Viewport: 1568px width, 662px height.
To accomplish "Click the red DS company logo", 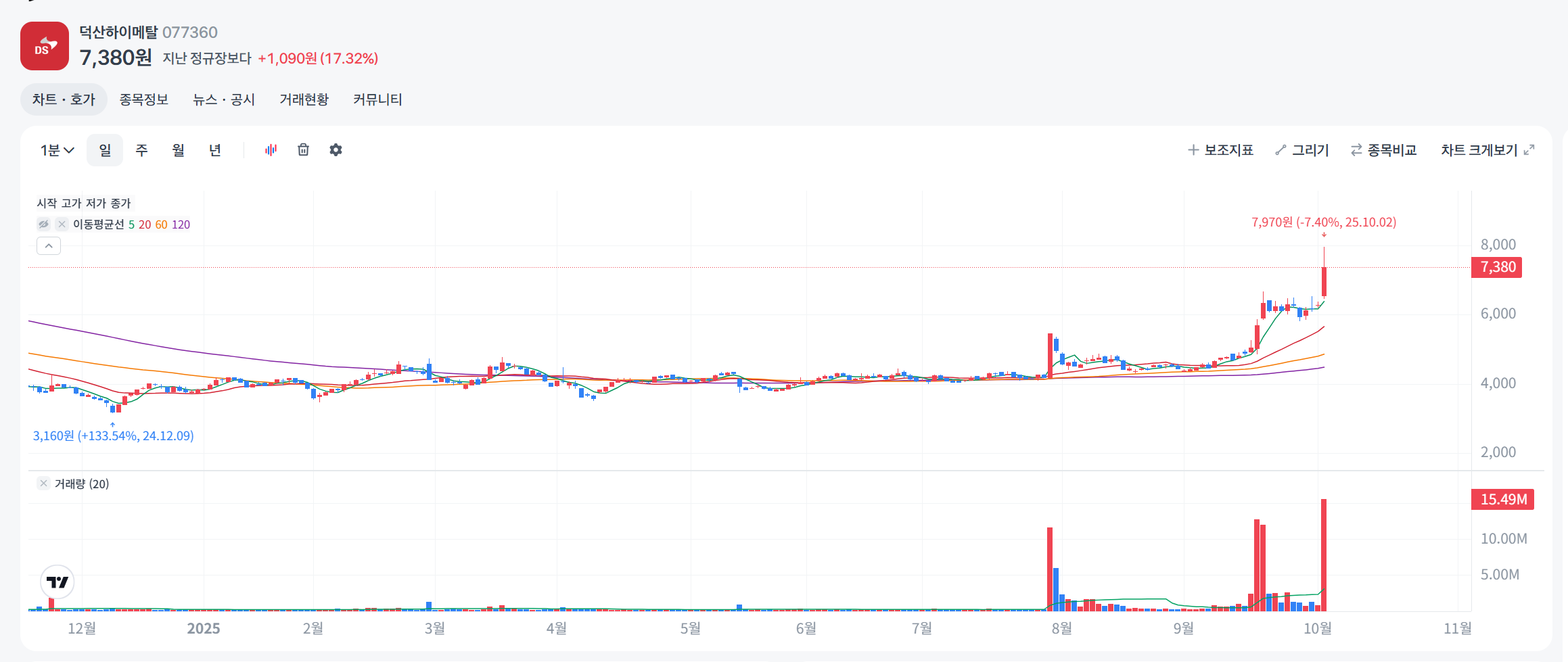I will point(45,46).
